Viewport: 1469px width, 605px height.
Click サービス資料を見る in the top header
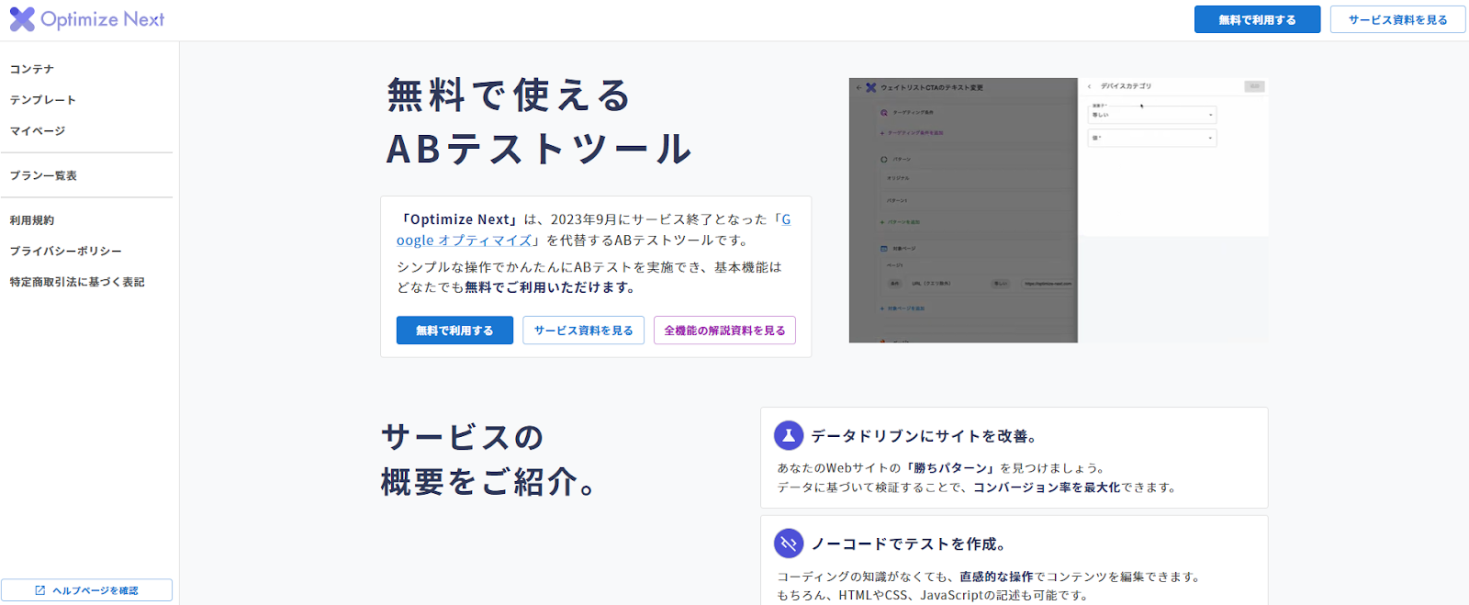pyautogui.click(x=1397, y=20)
